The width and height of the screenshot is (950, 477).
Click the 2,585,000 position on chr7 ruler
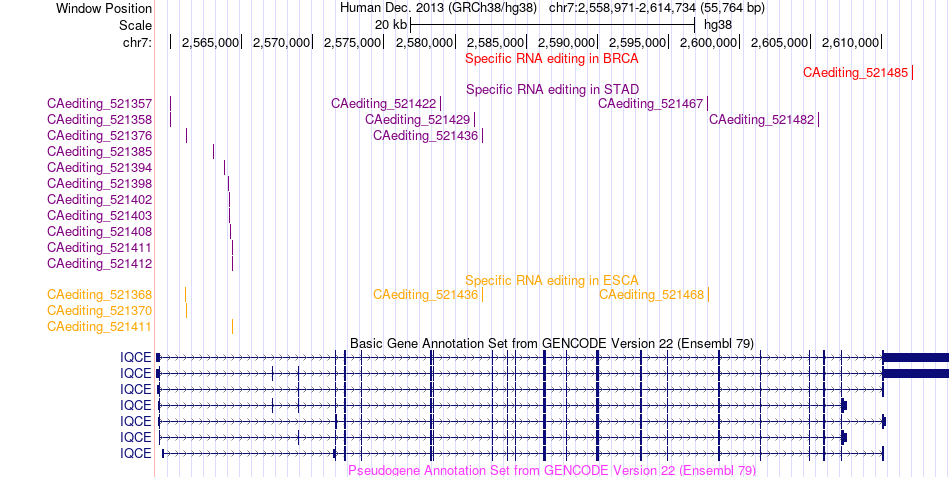click(x=495, y=42)
